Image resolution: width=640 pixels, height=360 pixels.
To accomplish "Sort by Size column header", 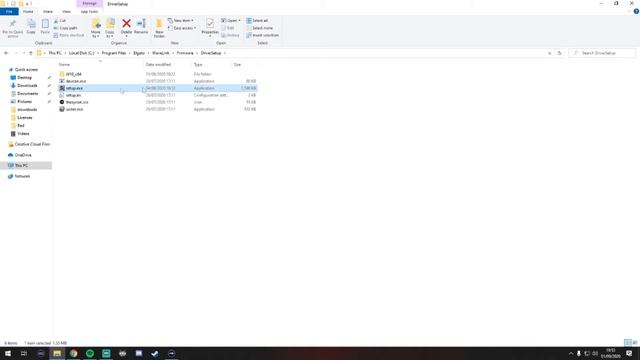I will pos(237,64).
